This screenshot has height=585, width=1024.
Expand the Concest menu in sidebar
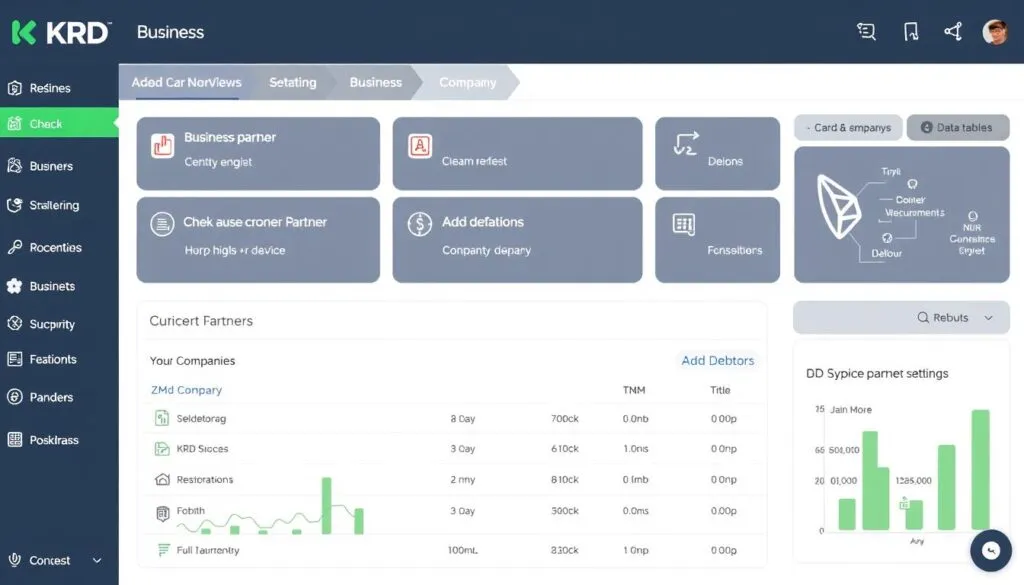[x=97, y=561]
